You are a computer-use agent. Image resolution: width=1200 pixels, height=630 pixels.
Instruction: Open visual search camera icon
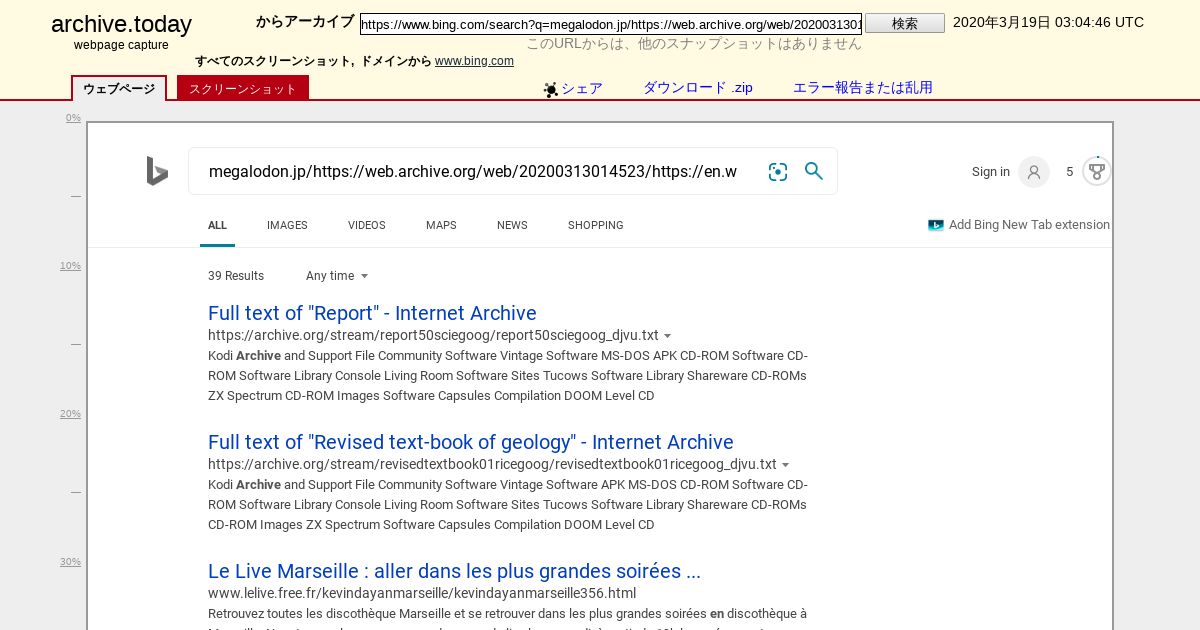[778, 172]
